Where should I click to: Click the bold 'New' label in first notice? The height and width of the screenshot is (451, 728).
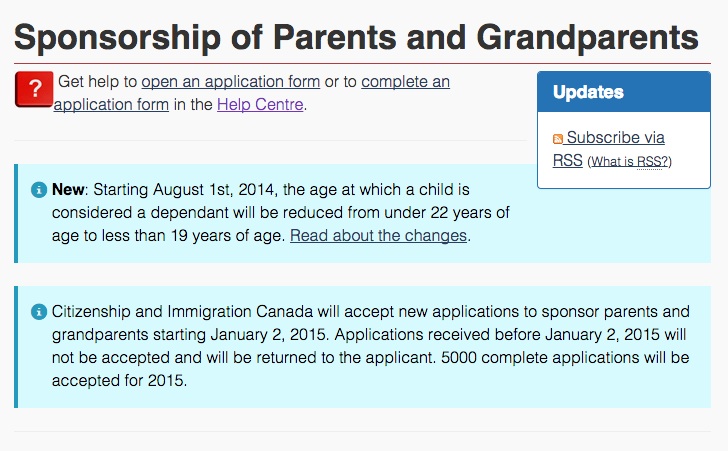tap(68, 190)
